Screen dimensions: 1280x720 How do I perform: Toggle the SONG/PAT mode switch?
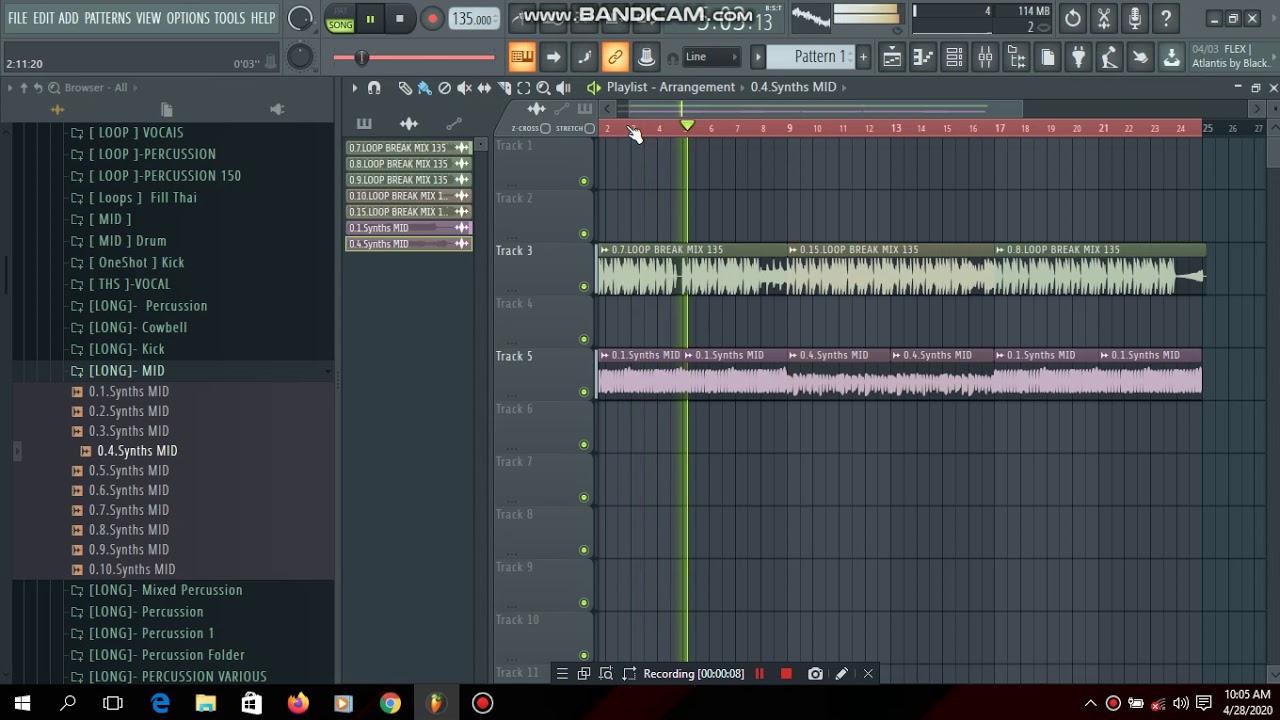point(340,19)
